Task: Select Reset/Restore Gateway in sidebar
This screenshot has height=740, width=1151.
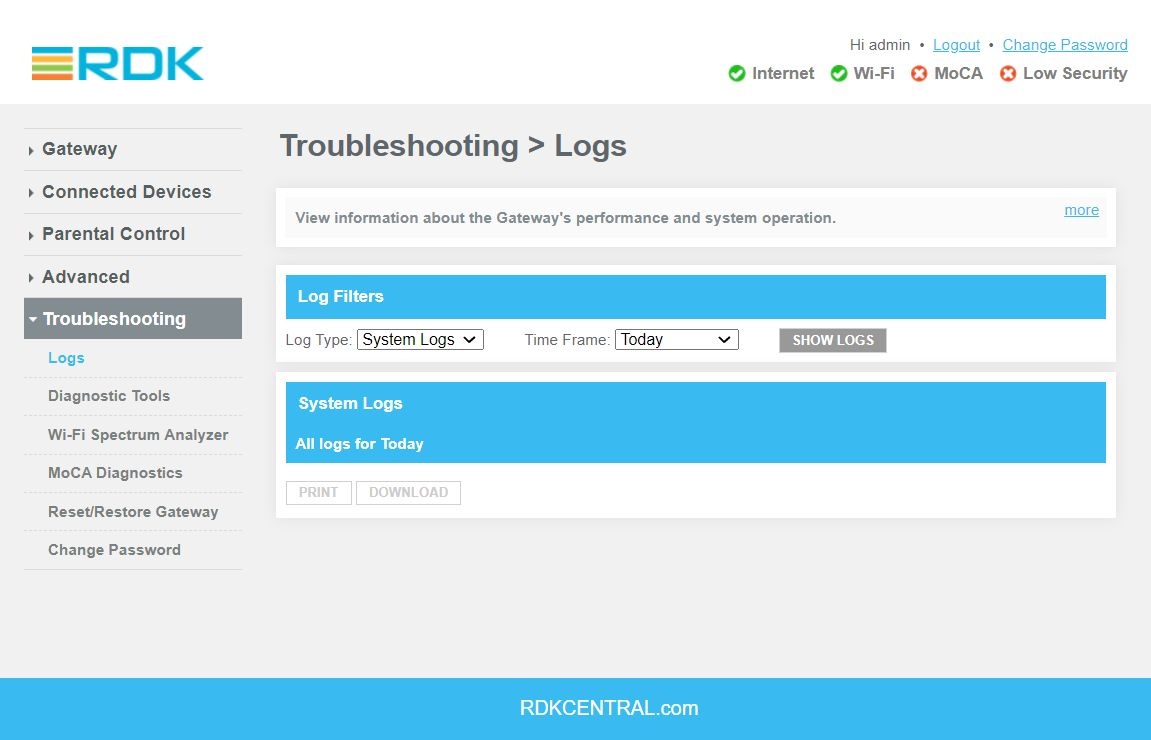Action: pos(133,512)
